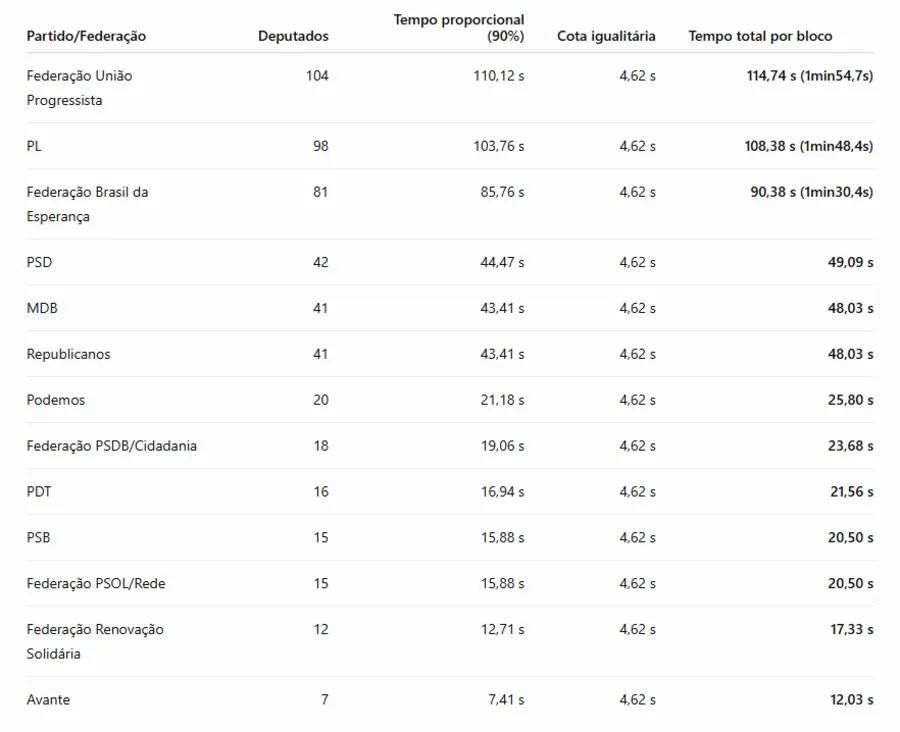Click the Cota igualitária column header
This screenshot has width=900, height=732.
(x=606, y=36)
